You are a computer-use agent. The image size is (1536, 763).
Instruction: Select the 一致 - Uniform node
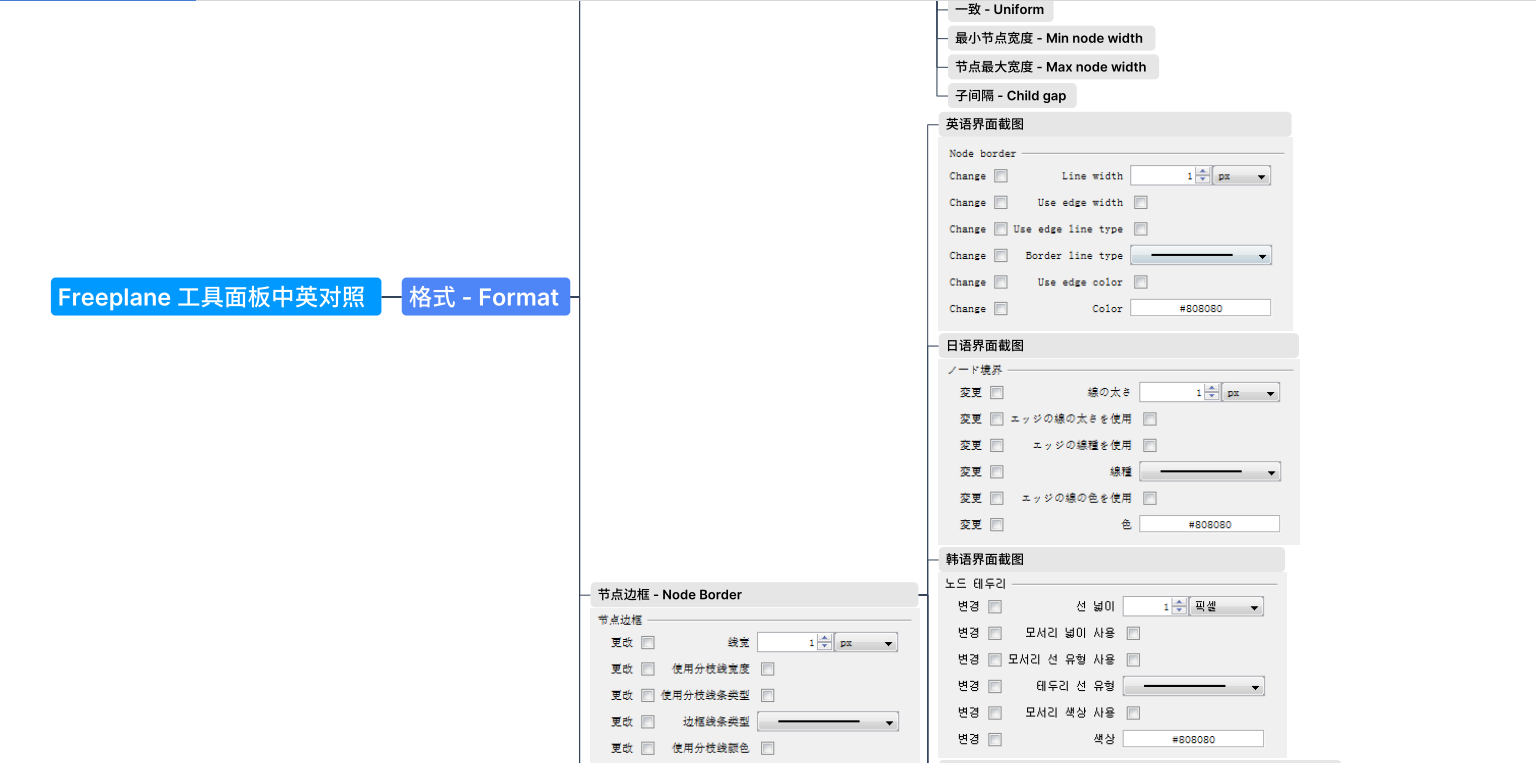pyautogui.click(x=1000, y=10)
